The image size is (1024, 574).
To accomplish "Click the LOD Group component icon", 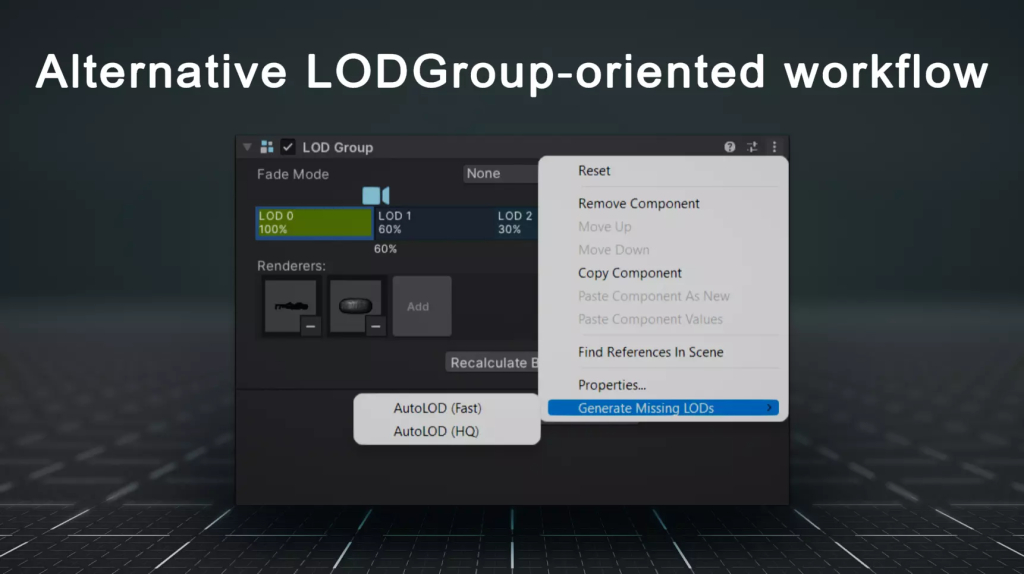I will 267,147.
